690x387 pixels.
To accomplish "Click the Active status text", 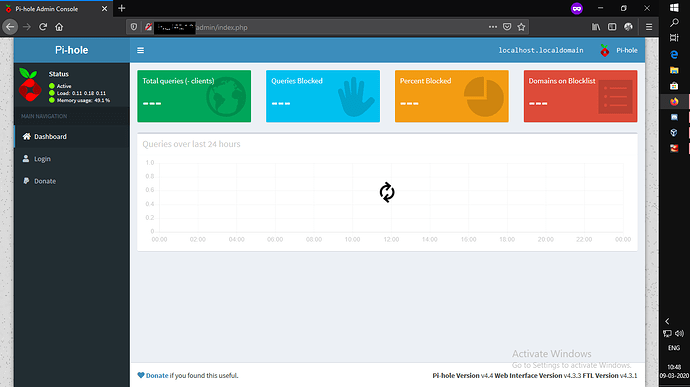I will 64,86.
